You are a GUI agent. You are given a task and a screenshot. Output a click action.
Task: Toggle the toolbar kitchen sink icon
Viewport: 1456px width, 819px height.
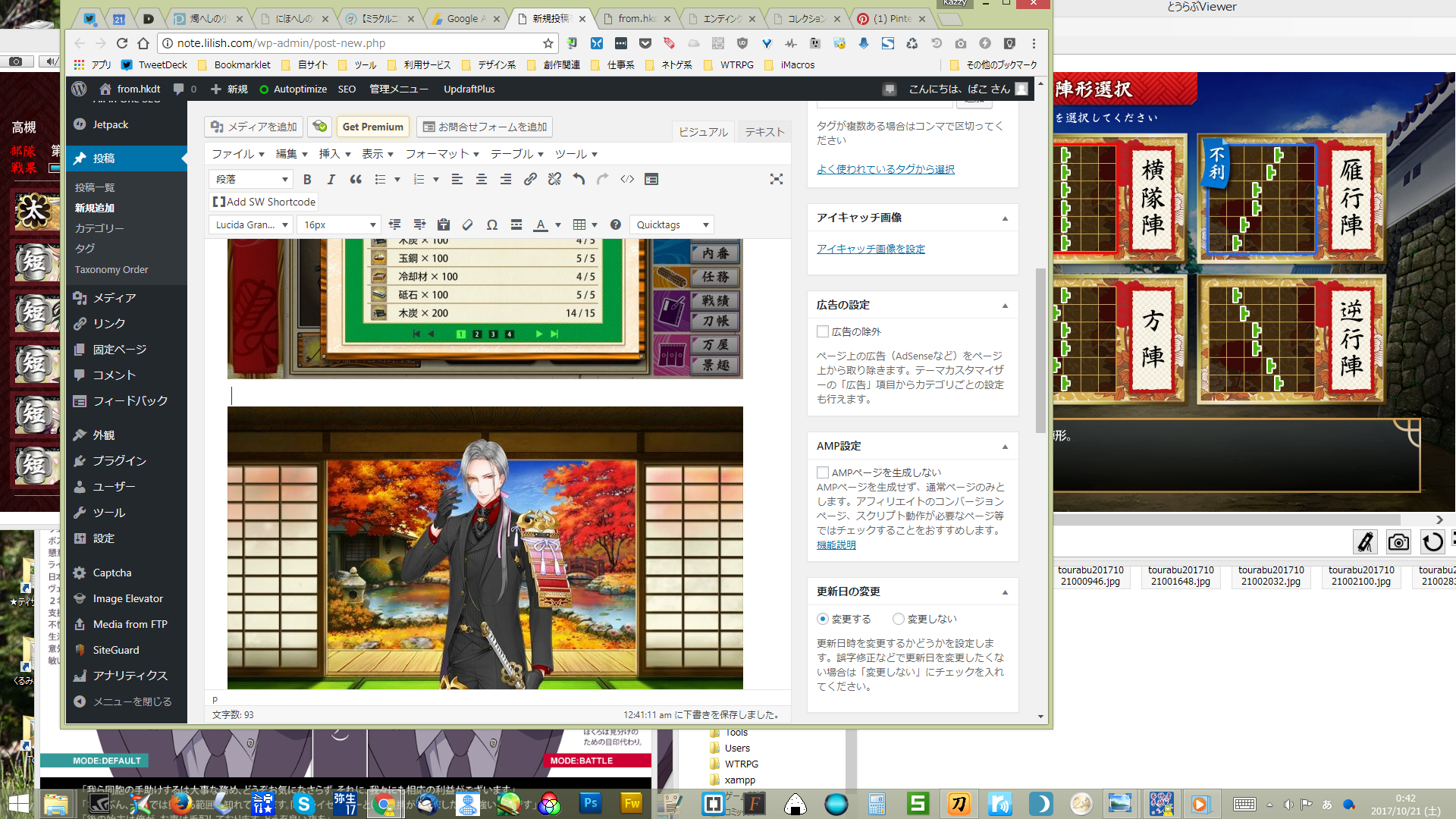click(651, 180)
